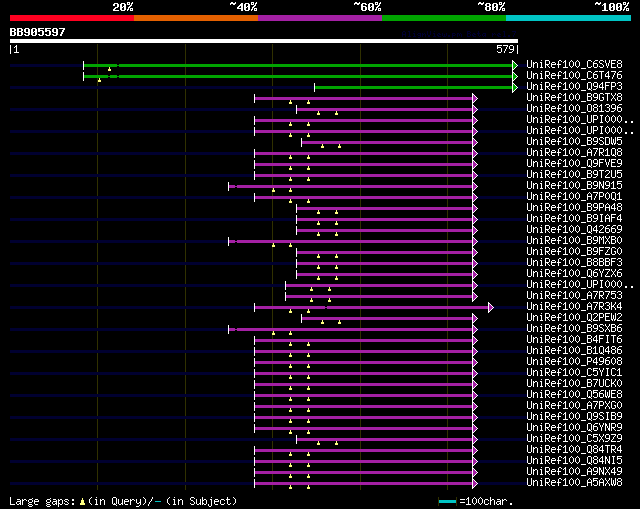Select the UniRef100_B9N915 label
This screenshot has height=509, width=640.
pyautogui.click(x=574, y=186)
